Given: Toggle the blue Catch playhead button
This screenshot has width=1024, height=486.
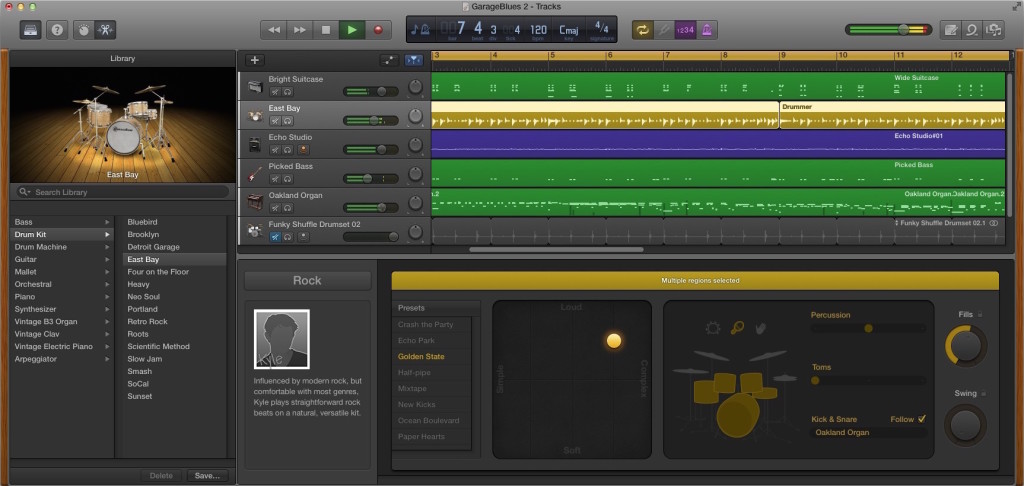Looking at the screenshot, I should point(413,60).
